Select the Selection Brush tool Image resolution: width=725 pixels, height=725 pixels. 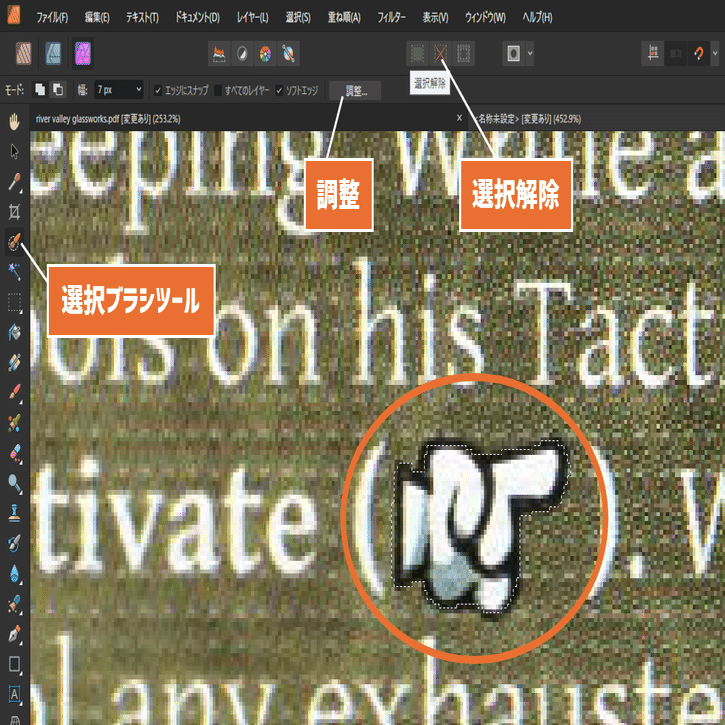tap(14, 242)
